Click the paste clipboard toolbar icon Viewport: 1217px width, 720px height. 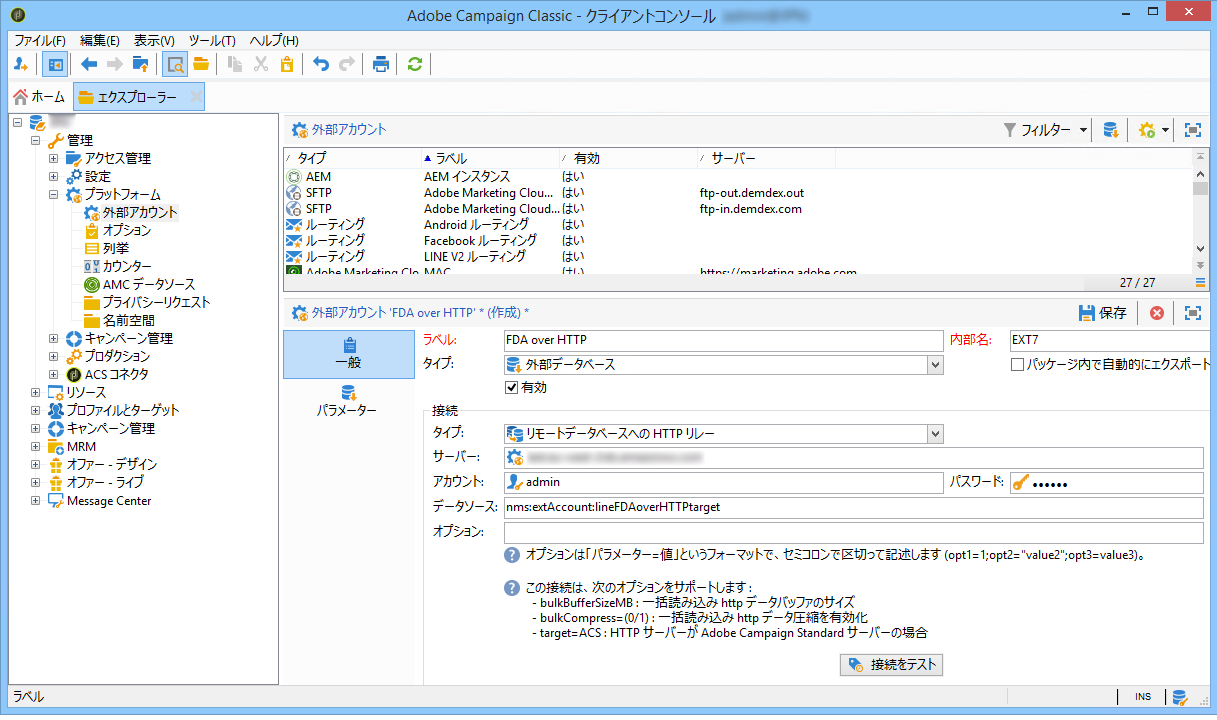pos(287,64)
